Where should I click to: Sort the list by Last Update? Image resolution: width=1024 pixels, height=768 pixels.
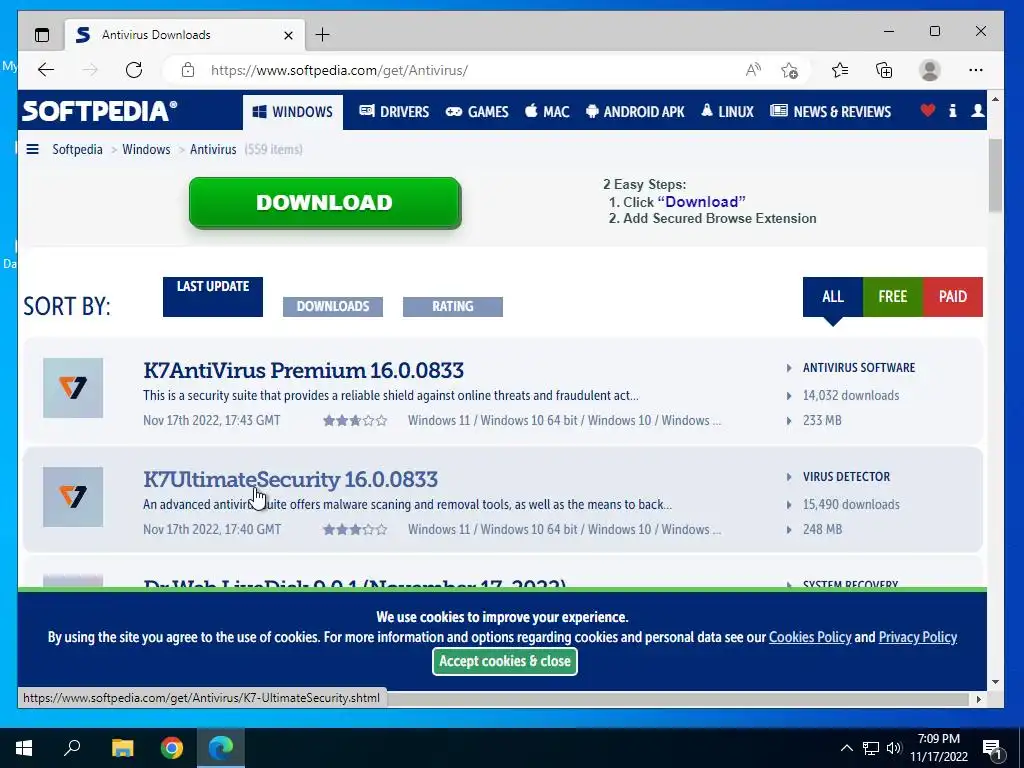(213, 296)
